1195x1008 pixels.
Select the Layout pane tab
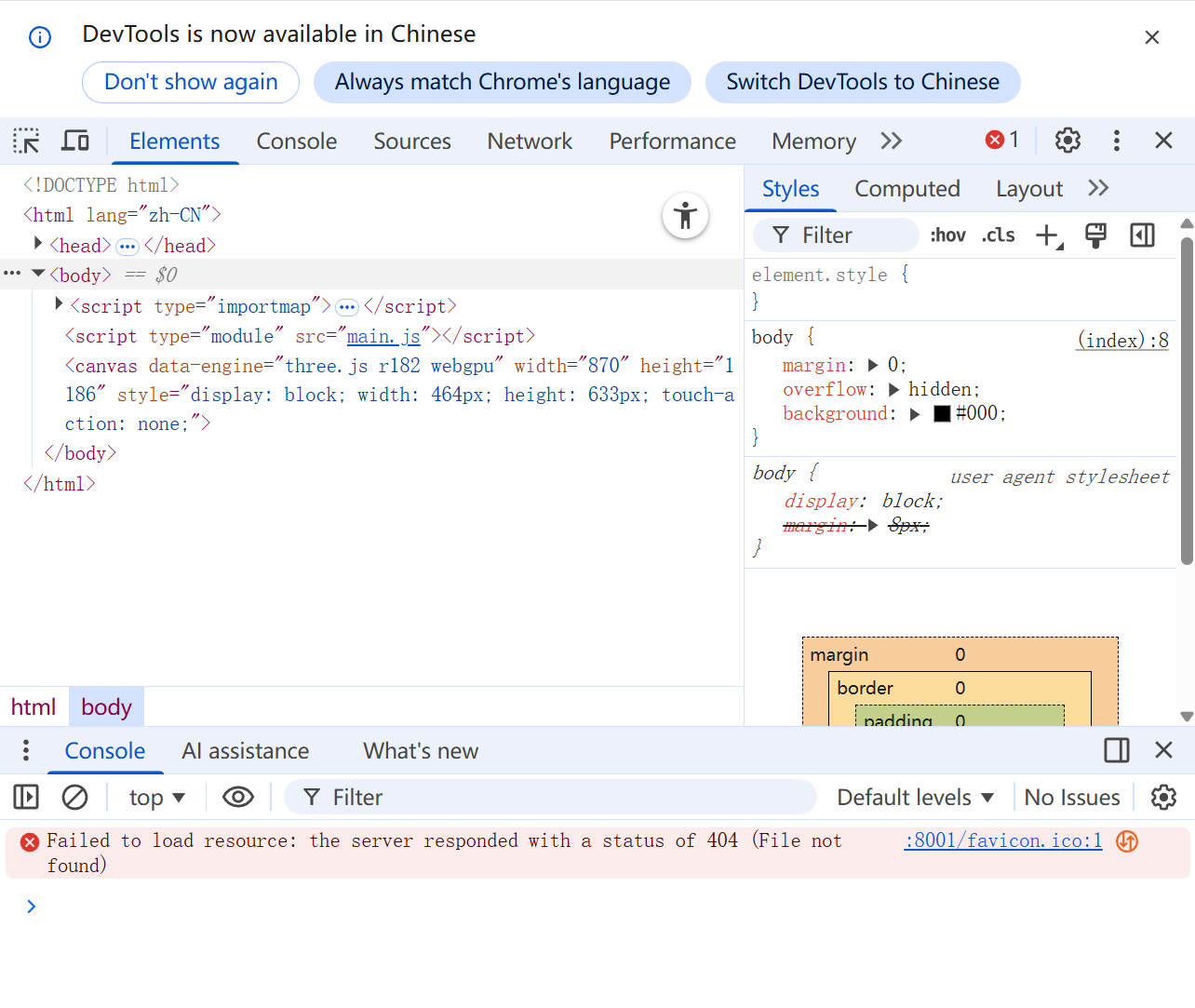click(1029, 189)
